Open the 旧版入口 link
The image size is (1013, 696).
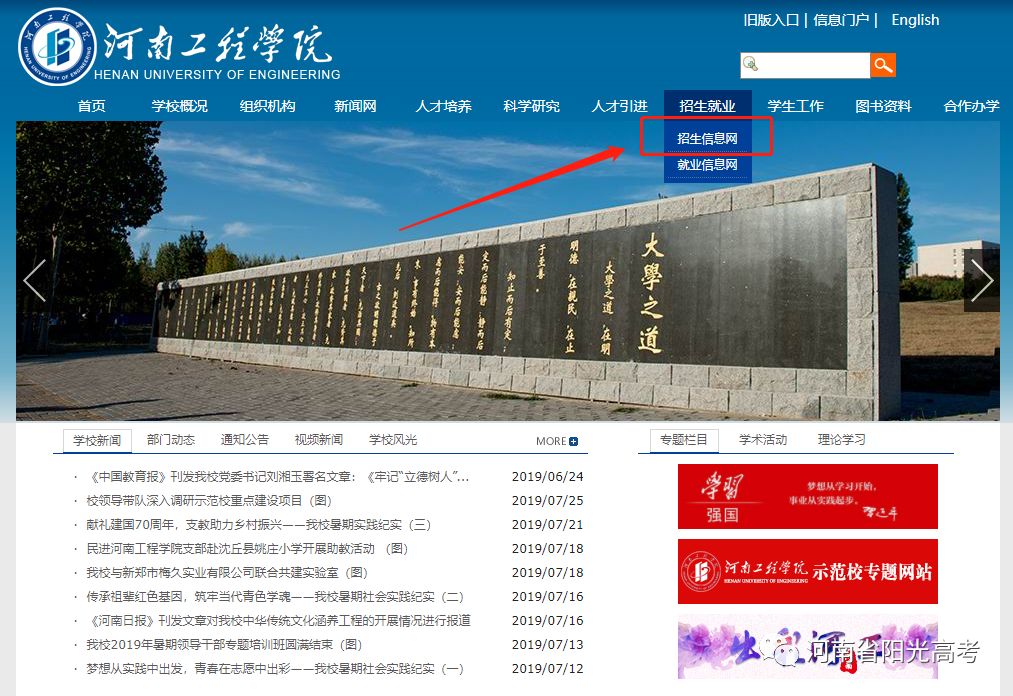[771, 20]
